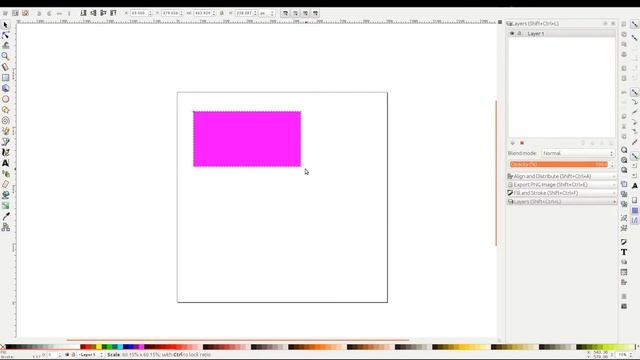Select Layer 1 in layers list
Image resolution: width=640 pixels, height=360 pixels.
562,33
